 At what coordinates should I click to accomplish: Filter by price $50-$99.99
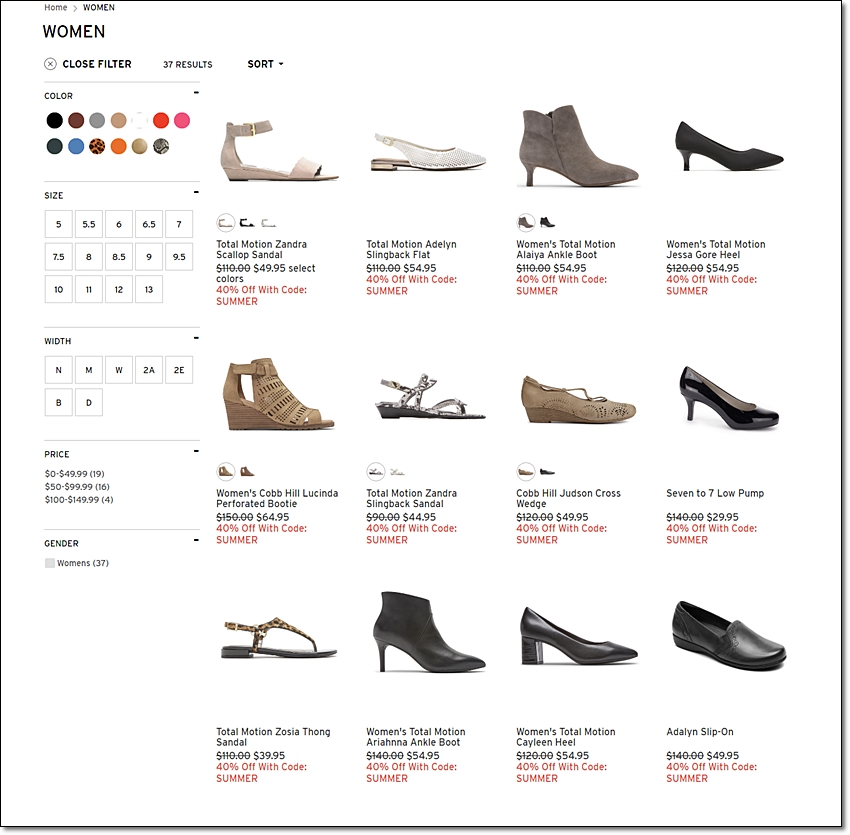(78, 486)
